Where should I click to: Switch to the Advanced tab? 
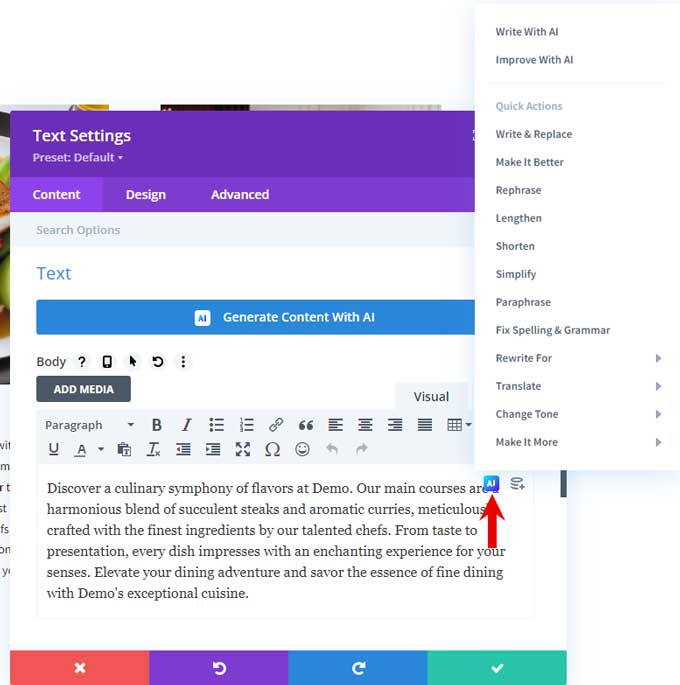point(240,194)
